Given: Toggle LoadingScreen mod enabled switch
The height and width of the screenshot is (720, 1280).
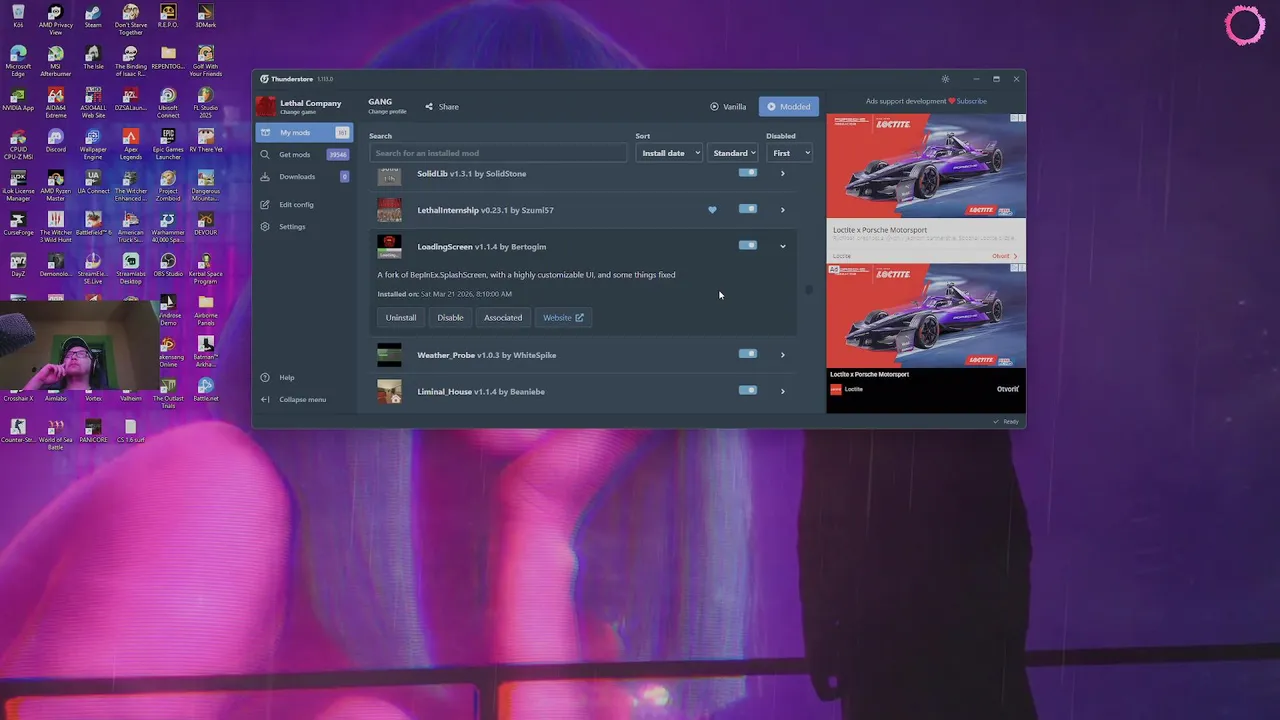Looking at the screenshot, I should tap(748, 245).
